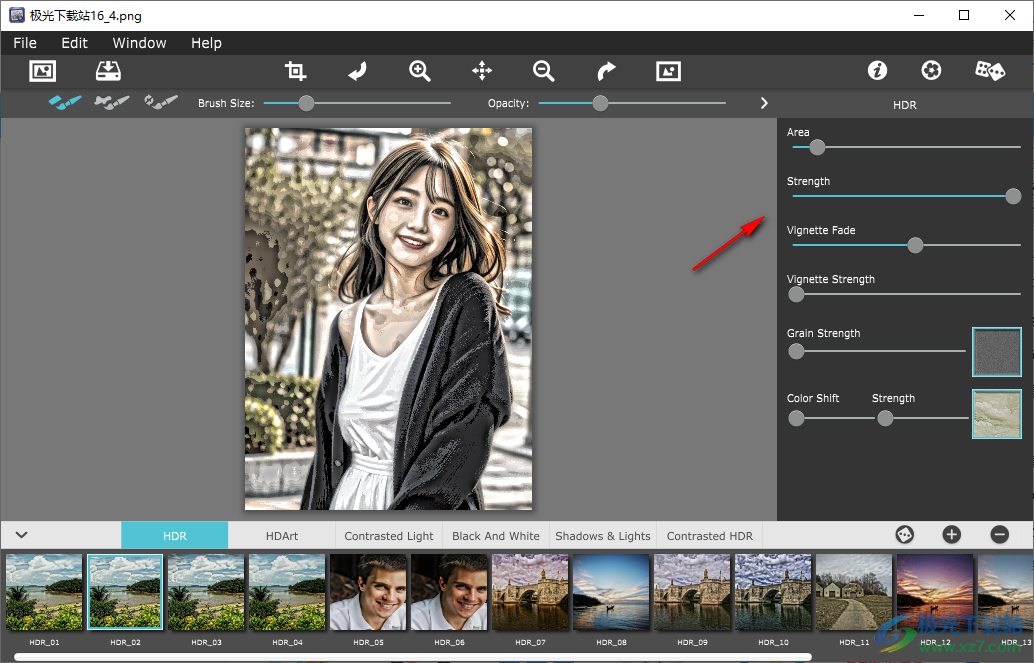Select the blue paint brush tool
The image size is (1034, 663).
(65, 102)
